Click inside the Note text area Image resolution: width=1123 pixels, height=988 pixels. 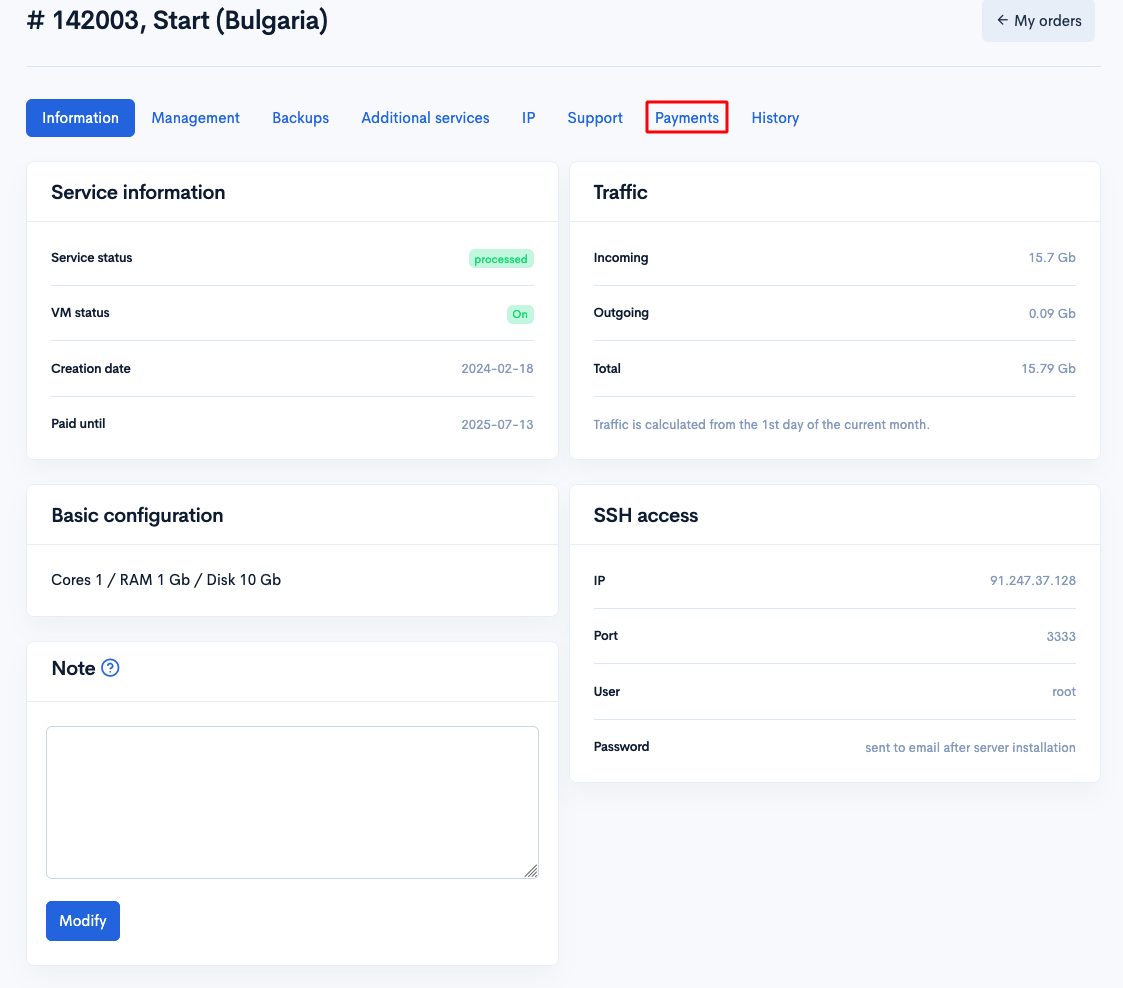coord(292,803)
